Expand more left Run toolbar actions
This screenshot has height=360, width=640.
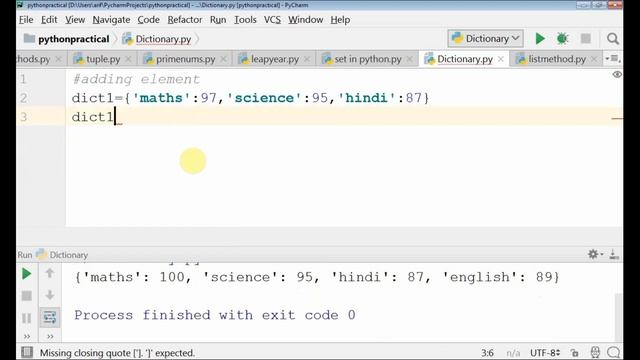click(27, 336)
